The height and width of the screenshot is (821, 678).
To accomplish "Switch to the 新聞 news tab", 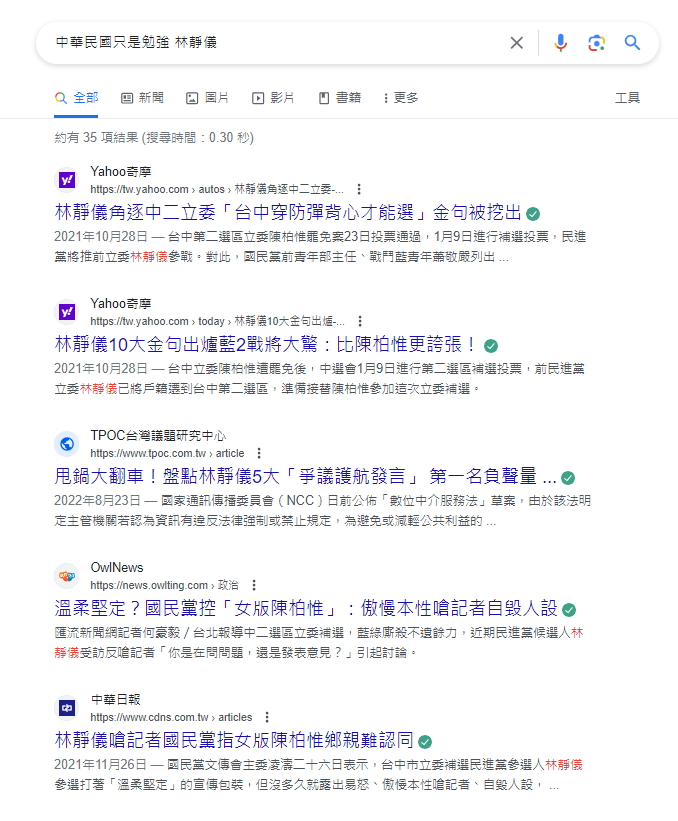I will [142, 98].
